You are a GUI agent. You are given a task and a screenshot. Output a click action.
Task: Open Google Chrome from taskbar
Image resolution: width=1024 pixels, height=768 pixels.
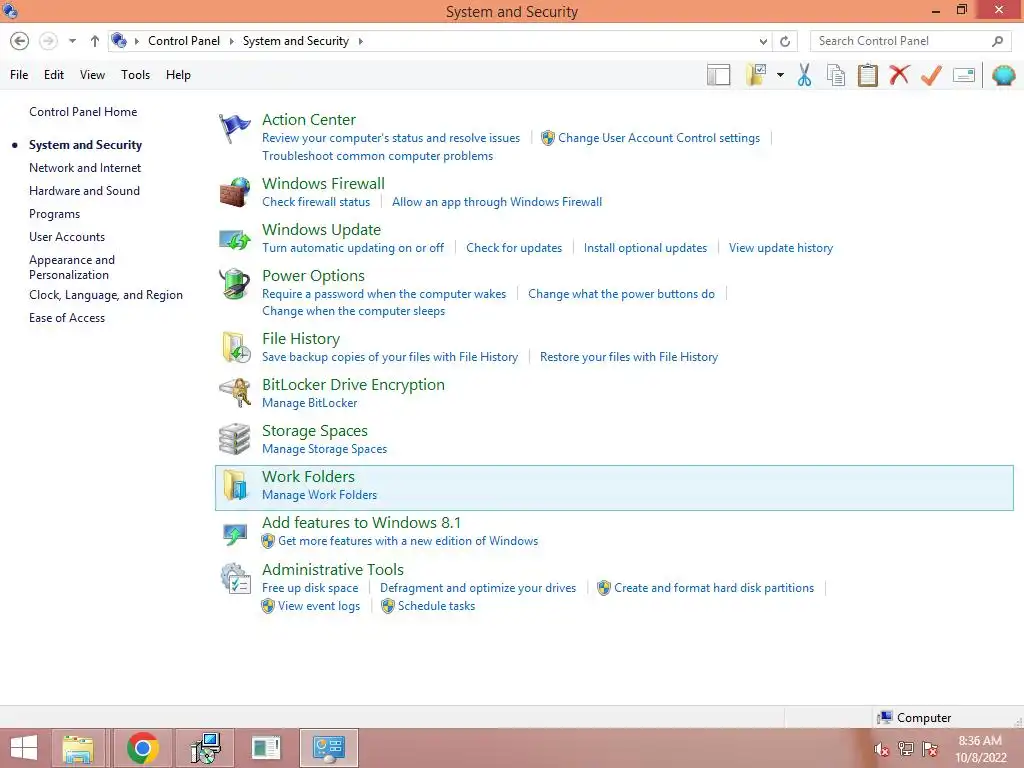pyautogui.click(x=142, y=748)
